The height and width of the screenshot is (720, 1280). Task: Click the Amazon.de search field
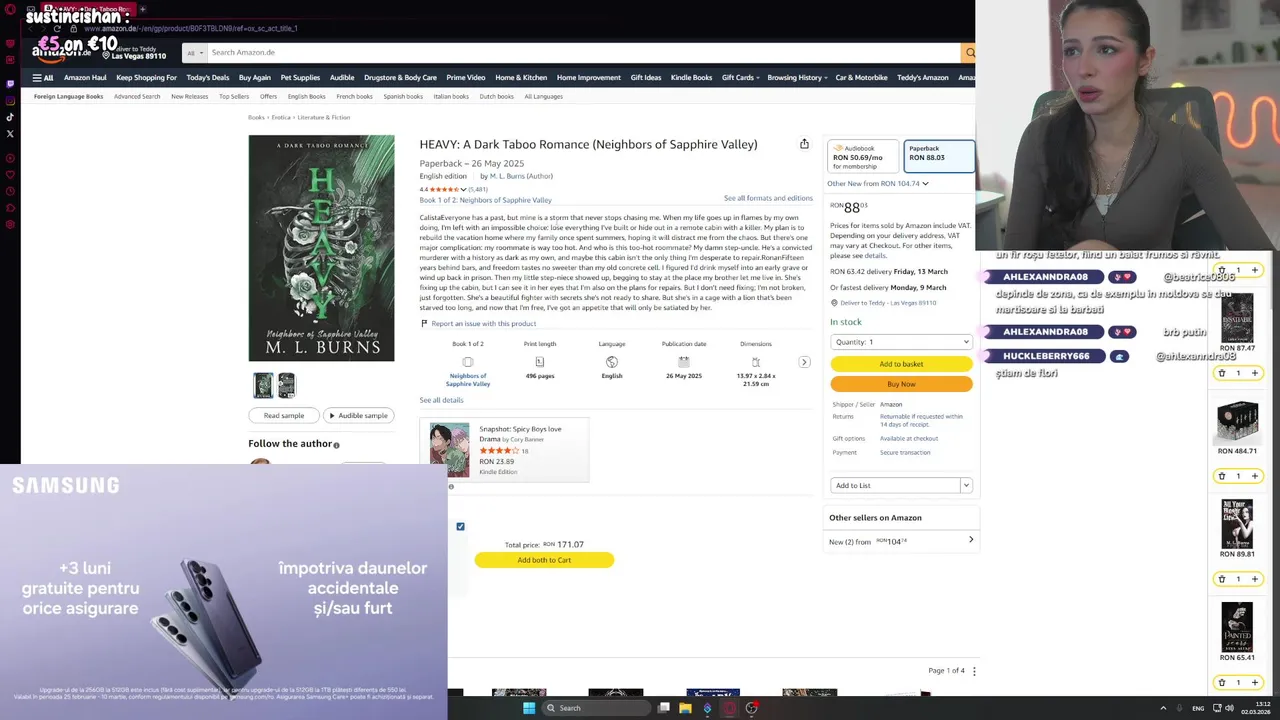[584, 52]
